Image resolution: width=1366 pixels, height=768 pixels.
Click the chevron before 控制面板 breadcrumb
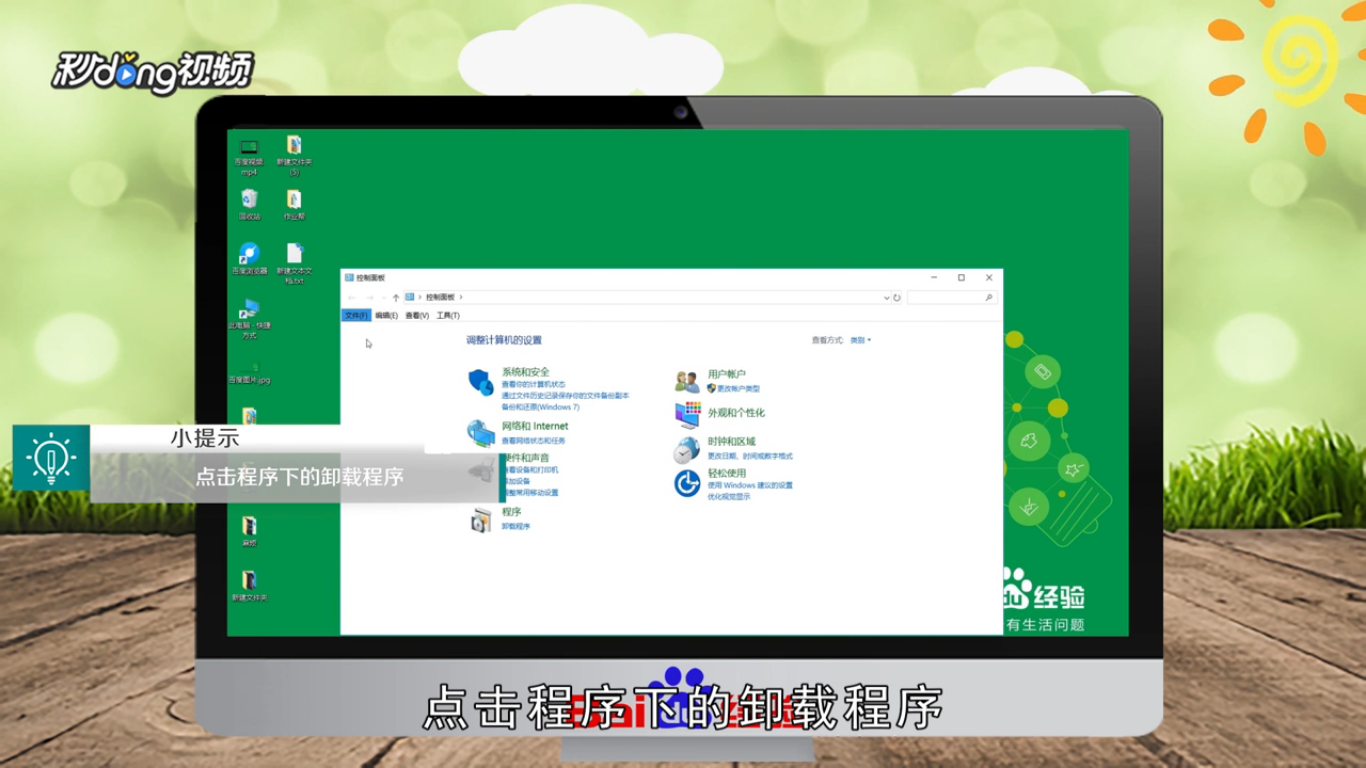coord(420,297)
